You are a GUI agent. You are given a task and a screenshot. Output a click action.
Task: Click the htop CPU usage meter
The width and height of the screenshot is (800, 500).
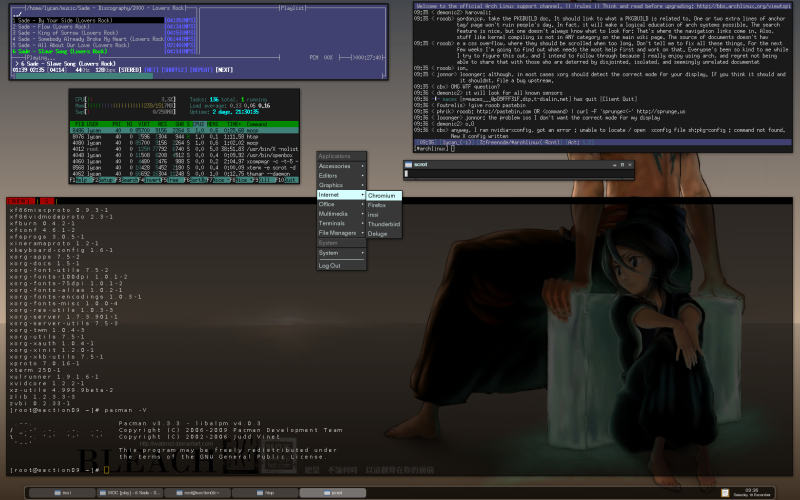125,99
